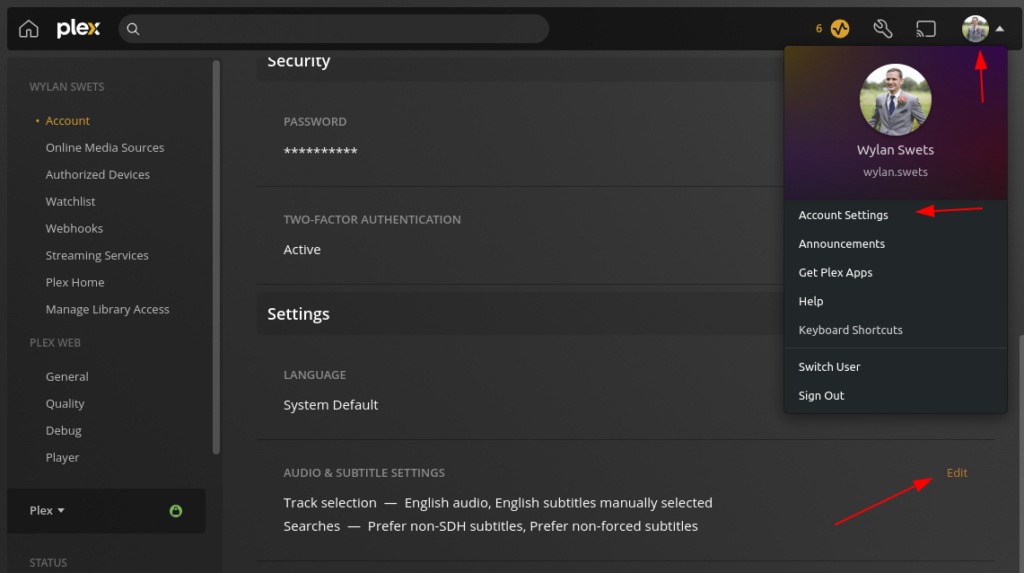Choose Sign Out from user menu
The height and width of the screenshot is (573, 1024).
click(x=821, y=395)
